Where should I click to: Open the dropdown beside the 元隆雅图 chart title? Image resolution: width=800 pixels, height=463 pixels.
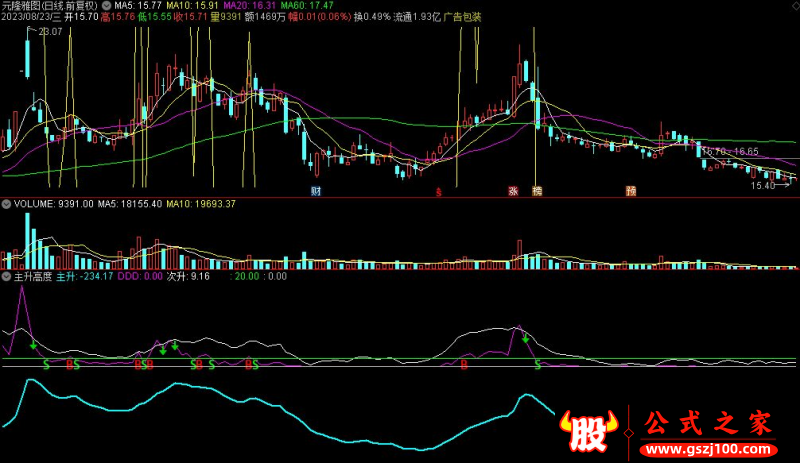[107, 6]
